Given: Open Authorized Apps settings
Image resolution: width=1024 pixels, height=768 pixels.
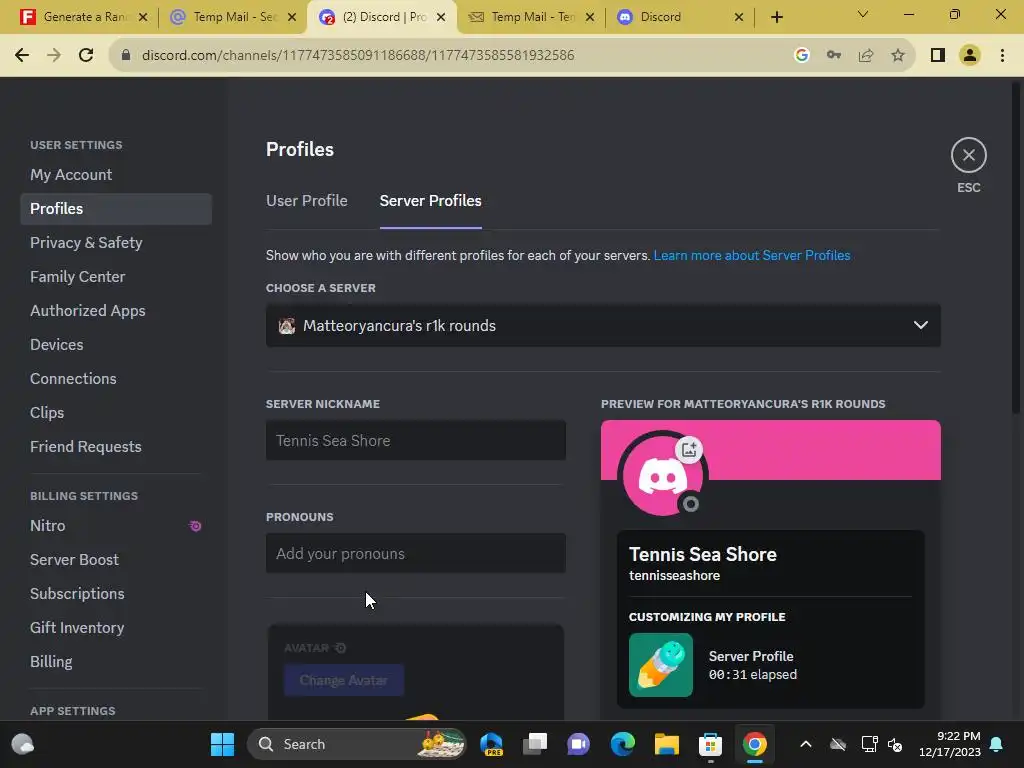Looking at the screenshot, I should [116, 310].
